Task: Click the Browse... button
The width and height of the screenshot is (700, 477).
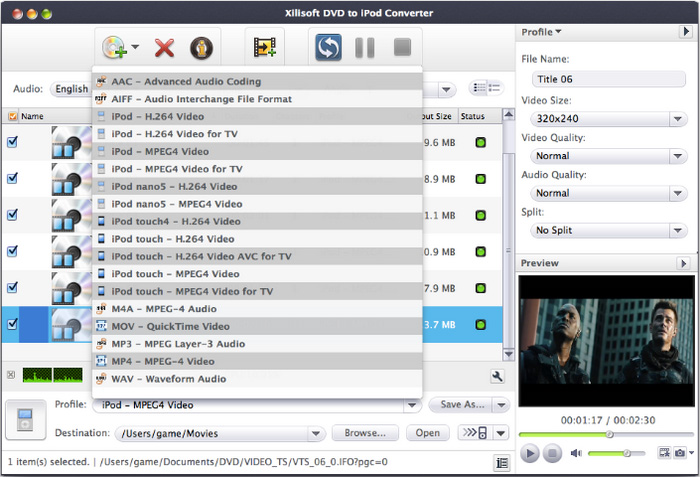Action: click(365, 433)
